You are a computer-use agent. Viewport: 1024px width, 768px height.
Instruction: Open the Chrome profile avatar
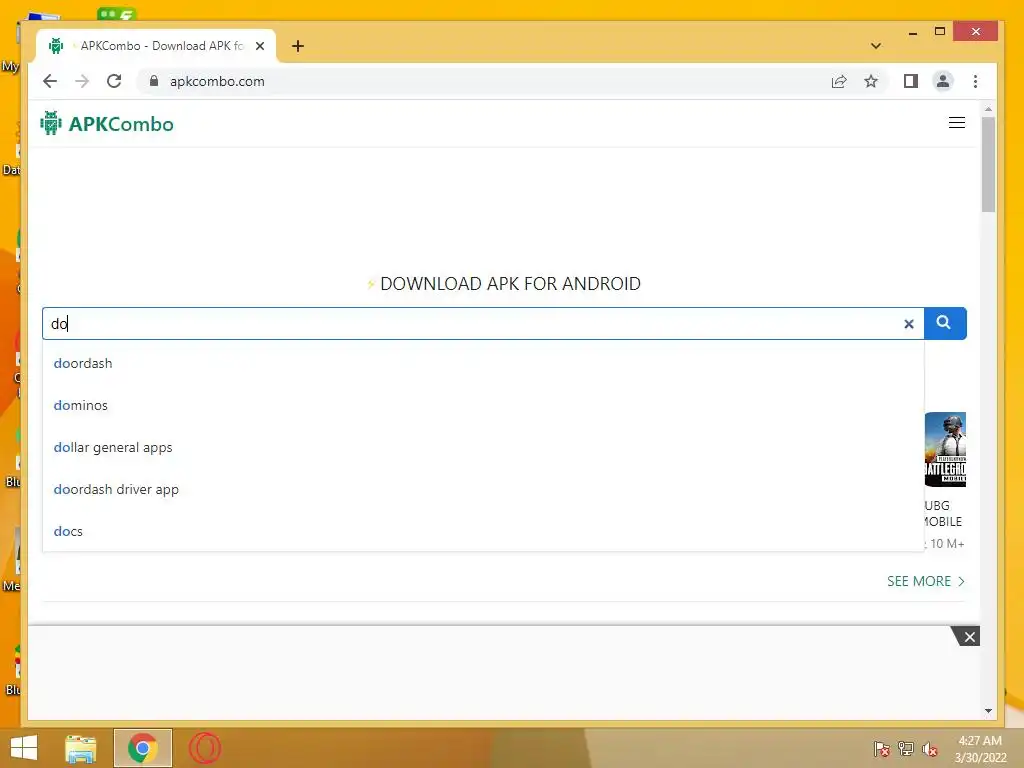[943, 81]
